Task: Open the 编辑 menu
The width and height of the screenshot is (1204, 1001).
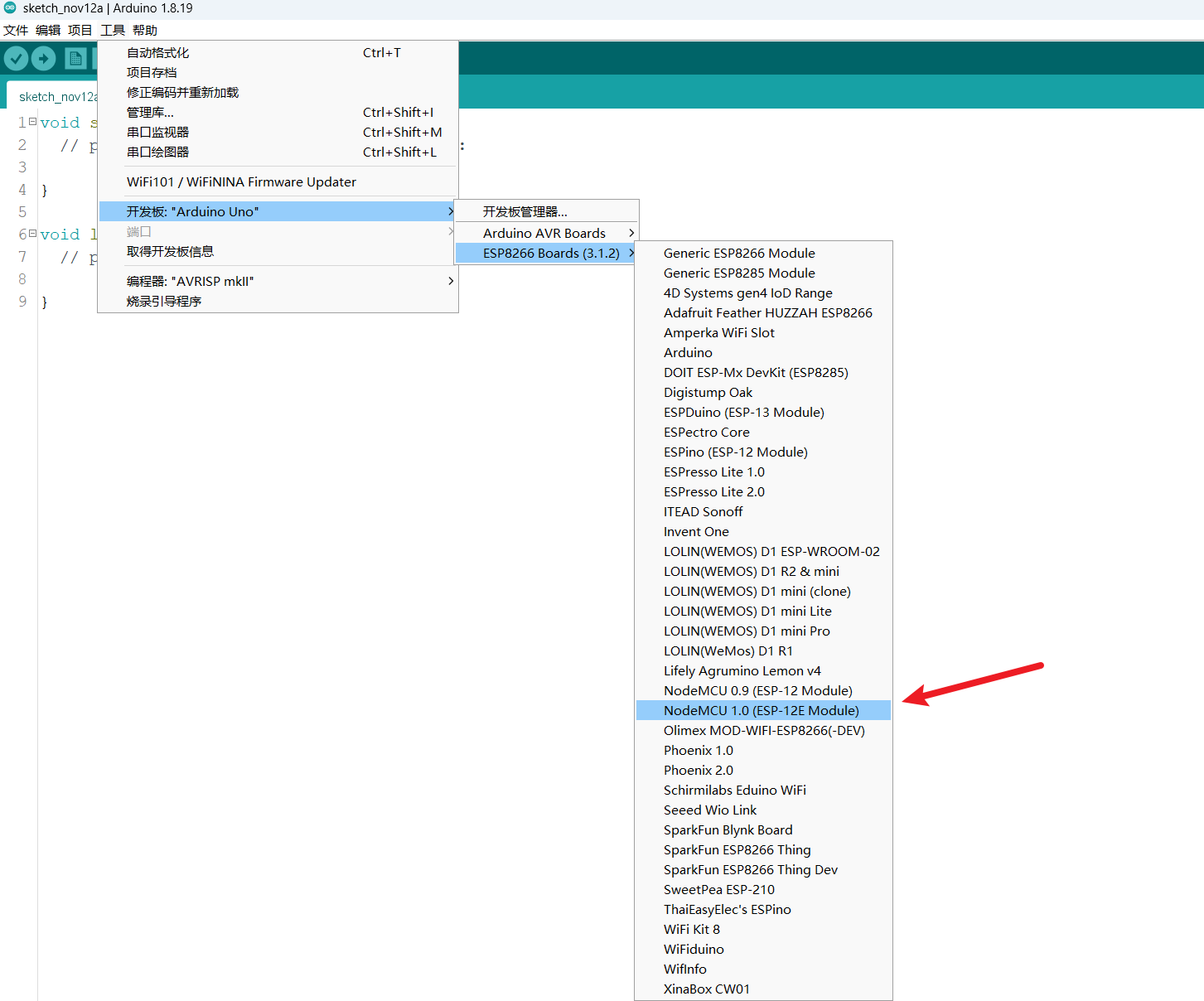Action: point(48,30)
